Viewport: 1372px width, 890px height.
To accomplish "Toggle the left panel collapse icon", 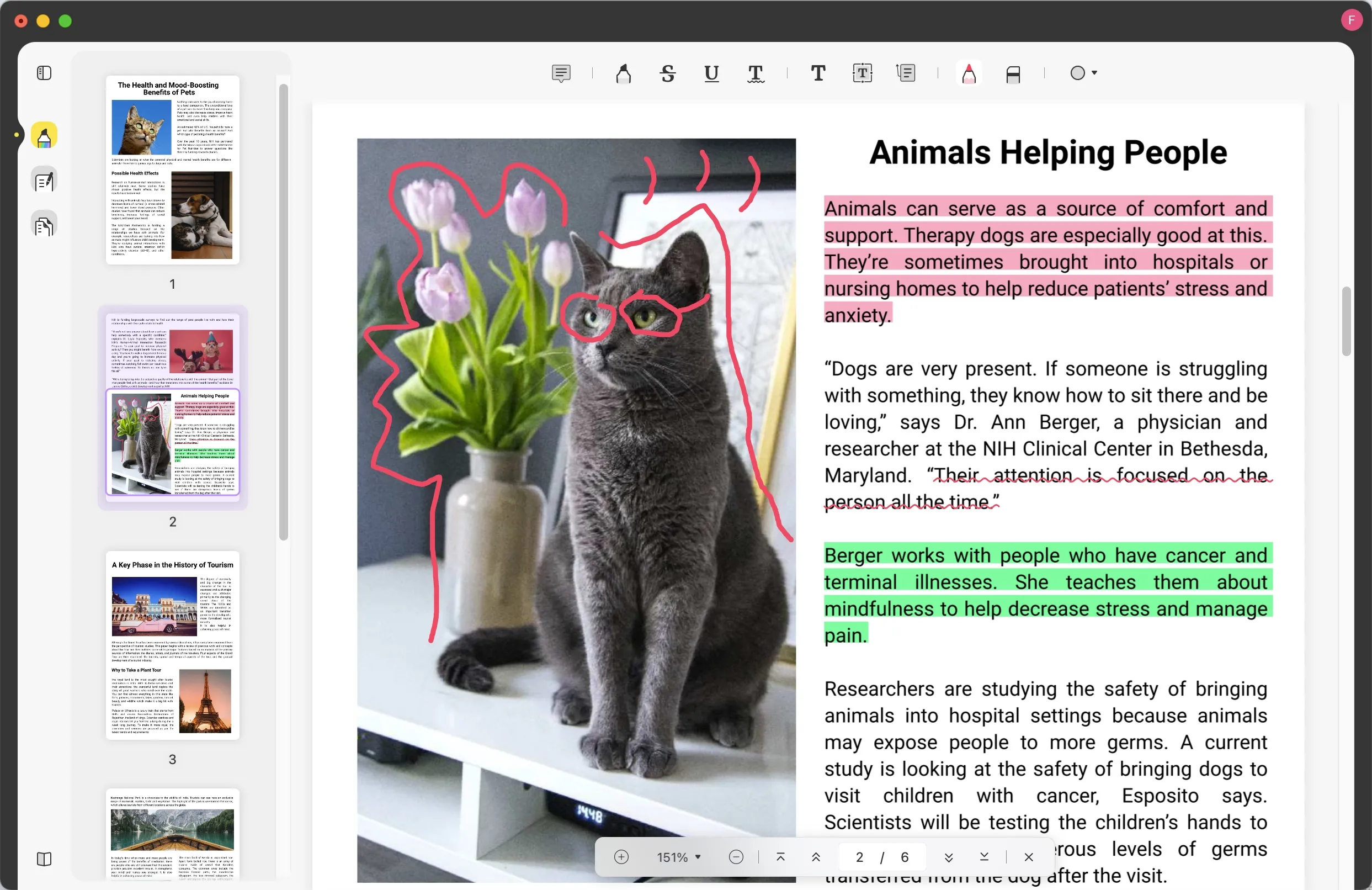I will coord(44,73).
